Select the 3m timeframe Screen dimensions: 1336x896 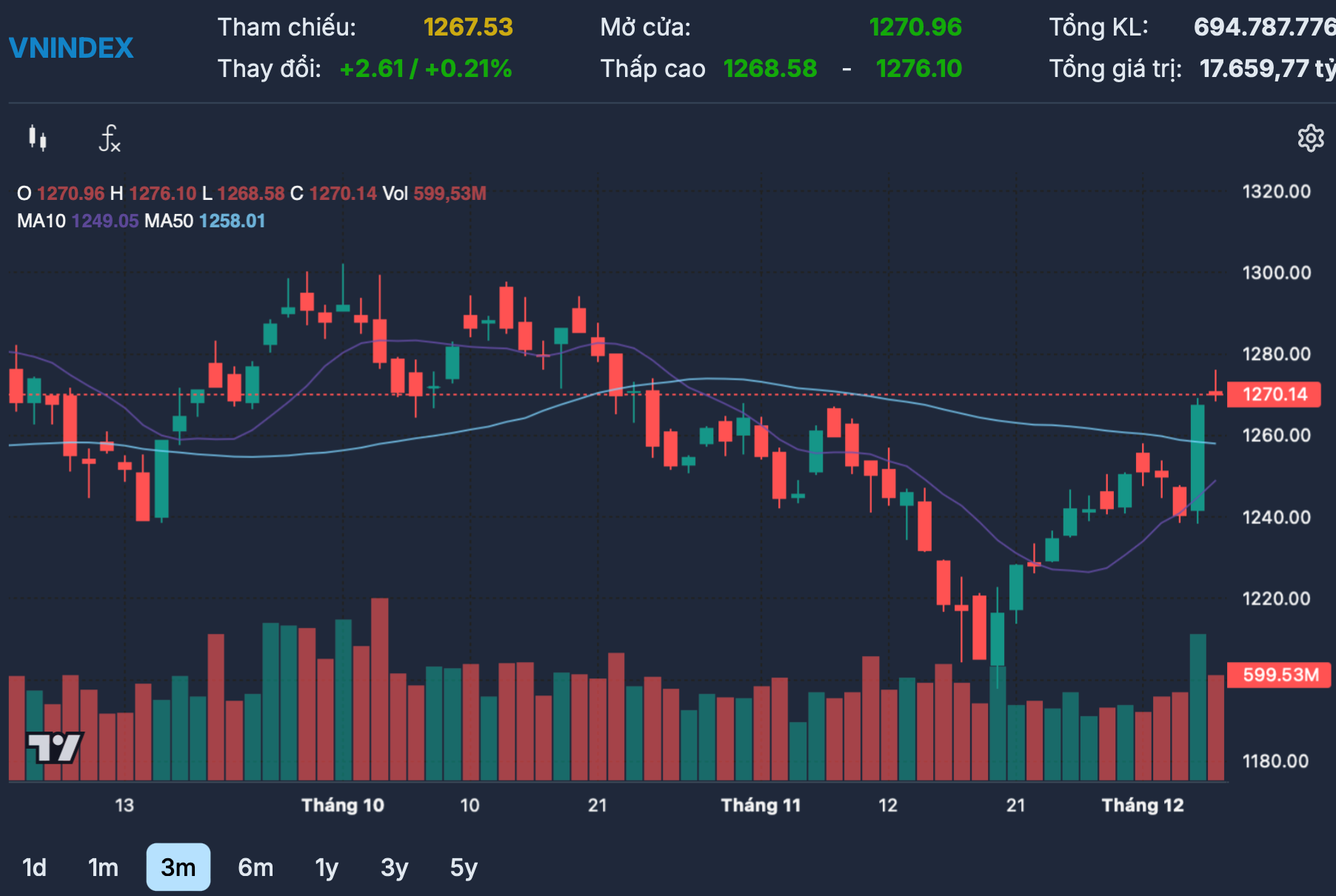coord(178,867)
